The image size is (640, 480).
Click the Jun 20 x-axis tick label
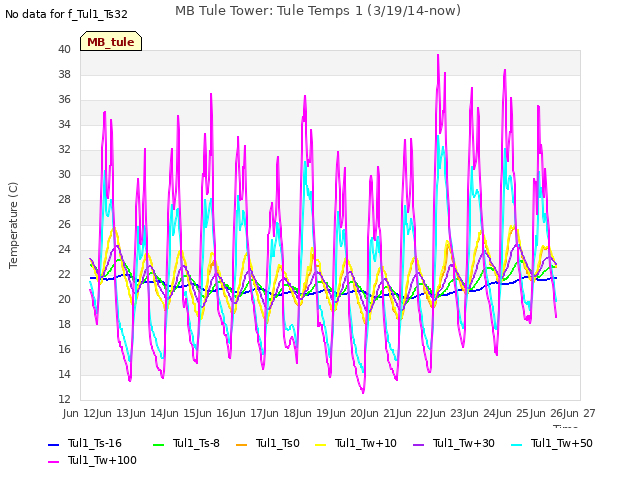[348, 413]
